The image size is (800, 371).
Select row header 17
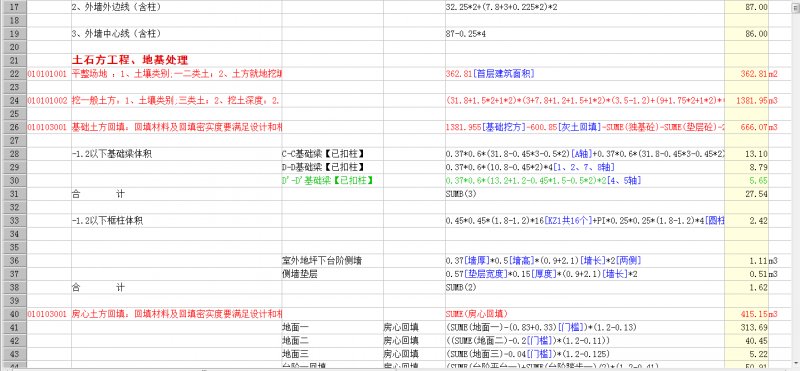pyautogui.click(x=13, y=7)
